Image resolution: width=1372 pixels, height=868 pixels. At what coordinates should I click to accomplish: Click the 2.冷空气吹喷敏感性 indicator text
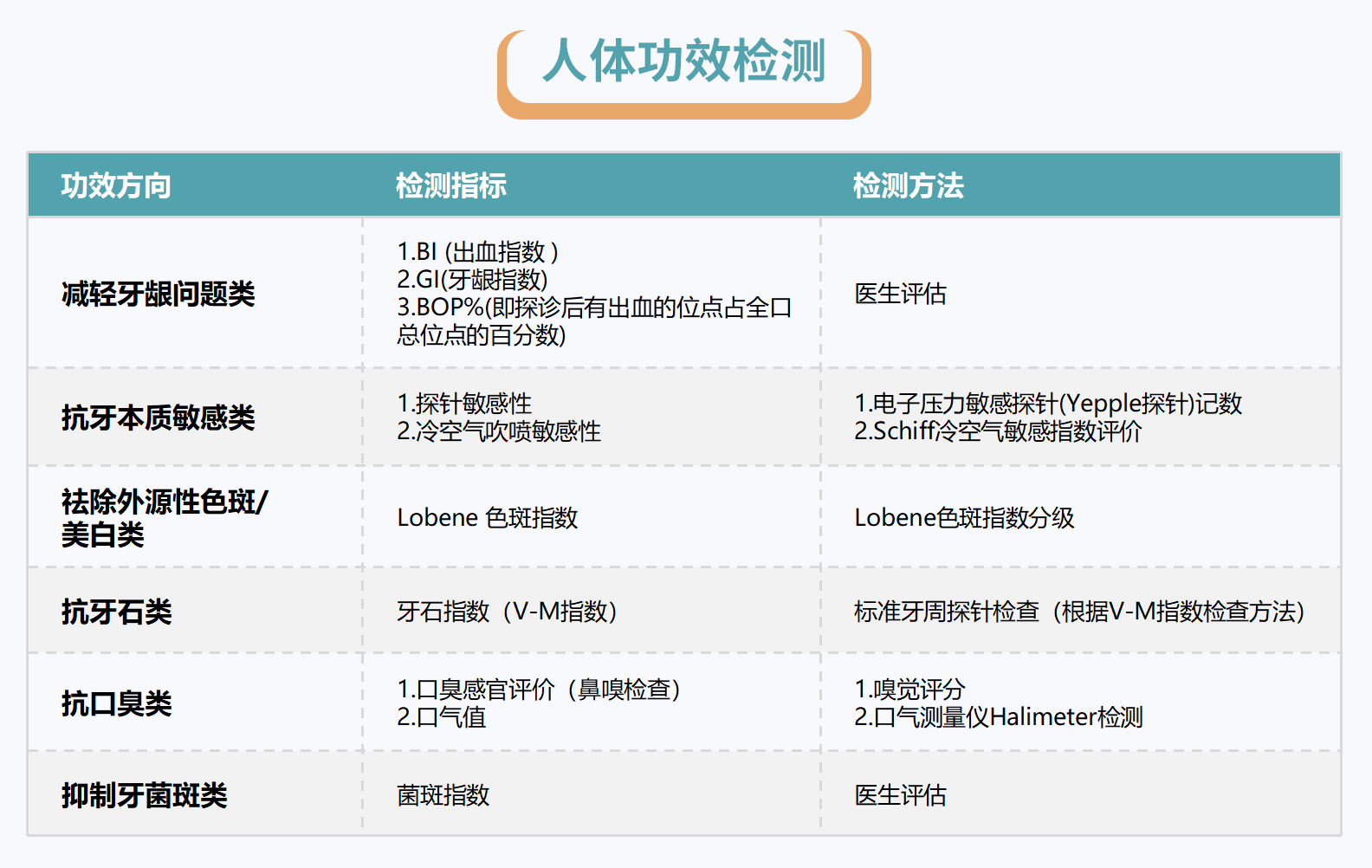tap(499, 431)
